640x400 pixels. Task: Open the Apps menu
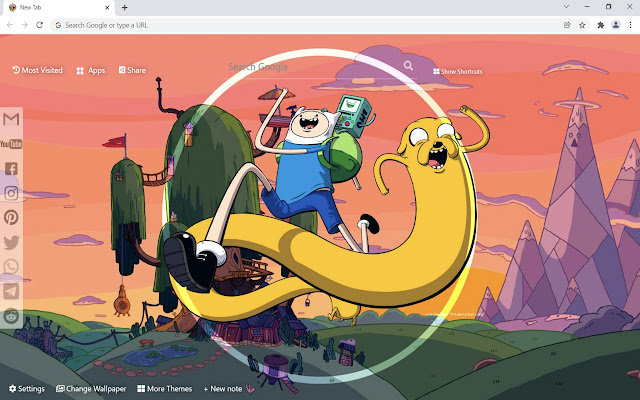tap(91, 71)
